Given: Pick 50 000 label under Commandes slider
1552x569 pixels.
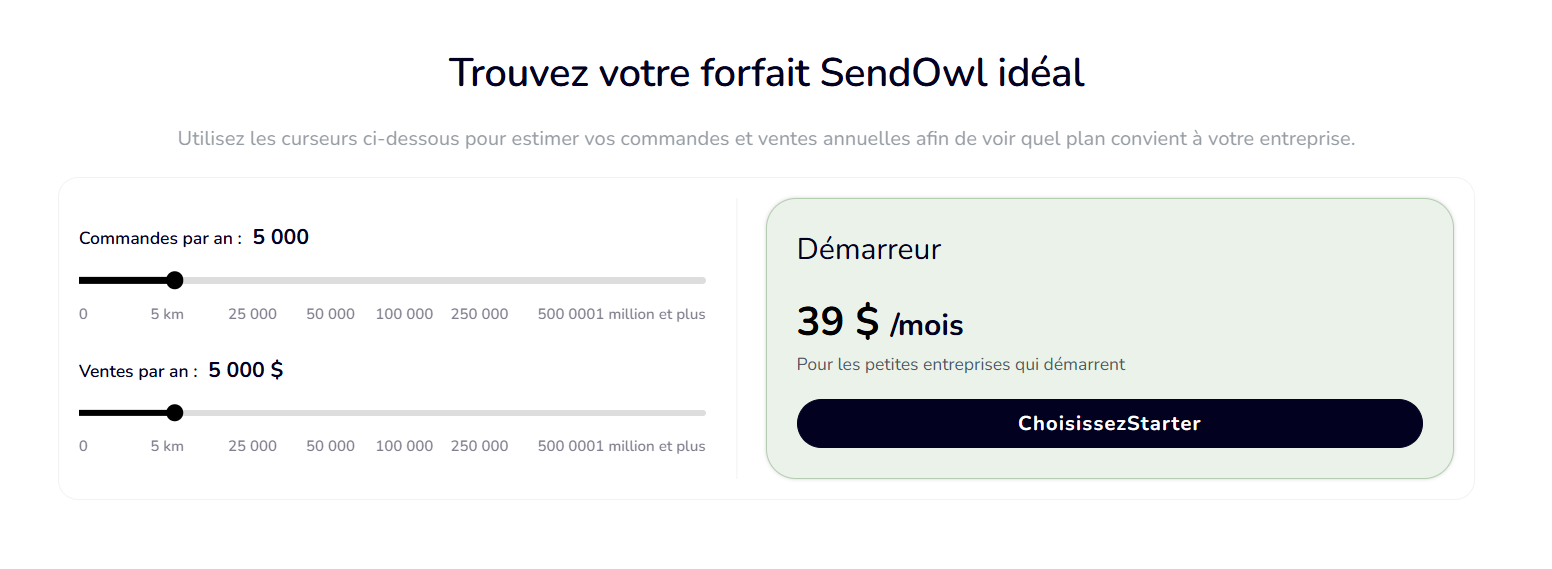Looking at the screenshot, I should click(x=330, y=314).
